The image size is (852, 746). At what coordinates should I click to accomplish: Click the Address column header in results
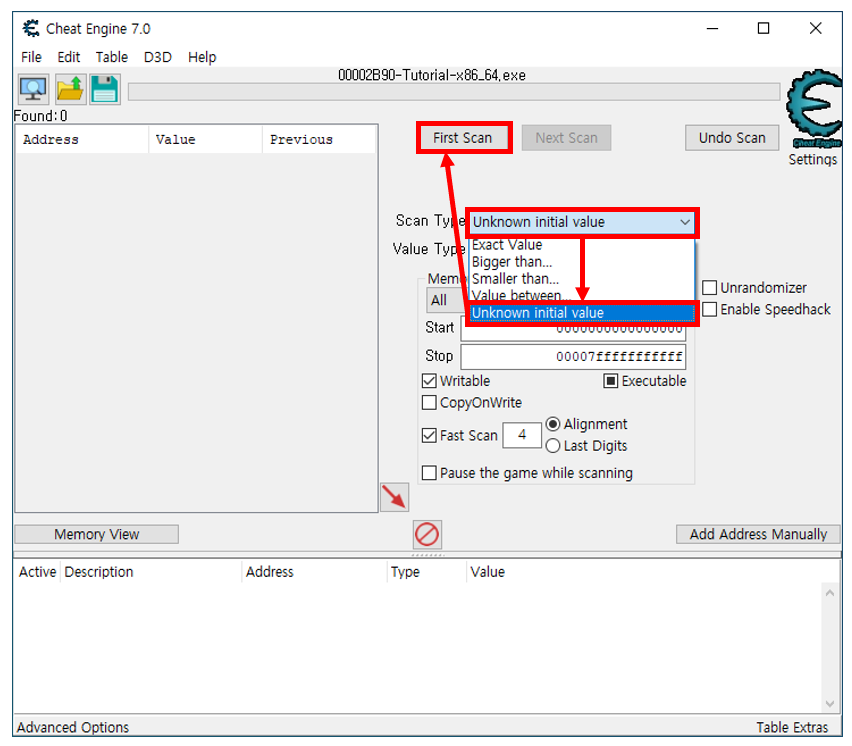82,140
